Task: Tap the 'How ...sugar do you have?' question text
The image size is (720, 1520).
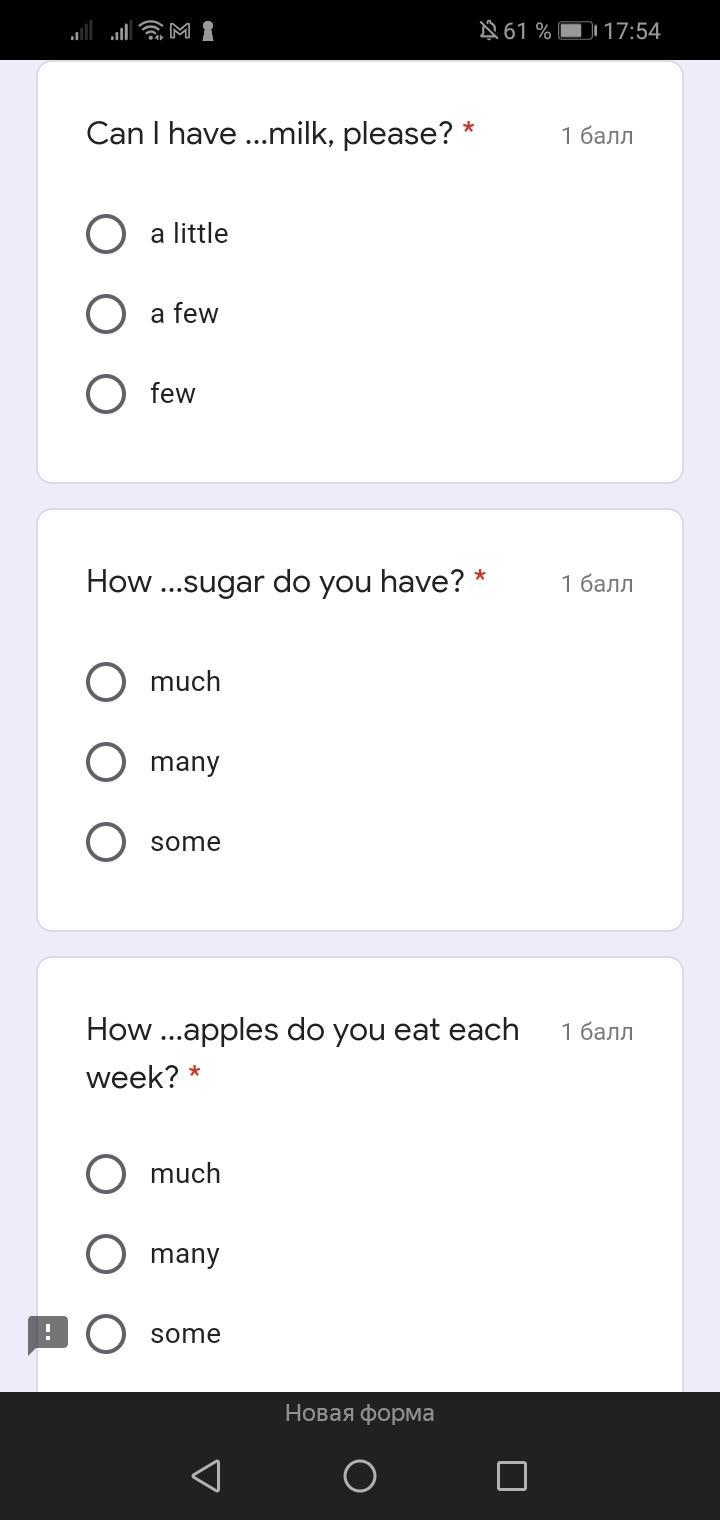Action: (275, 581)
